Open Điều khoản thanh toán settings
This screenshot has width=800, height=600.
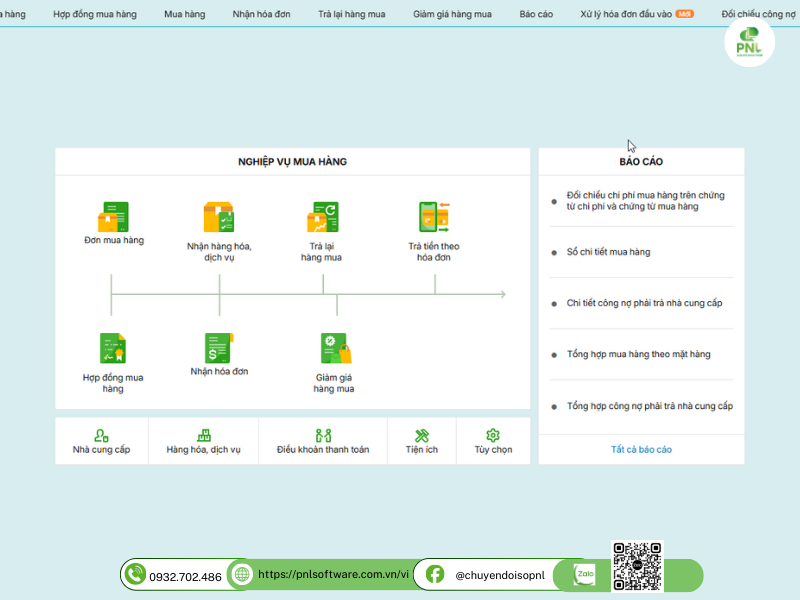coord(322,441)
